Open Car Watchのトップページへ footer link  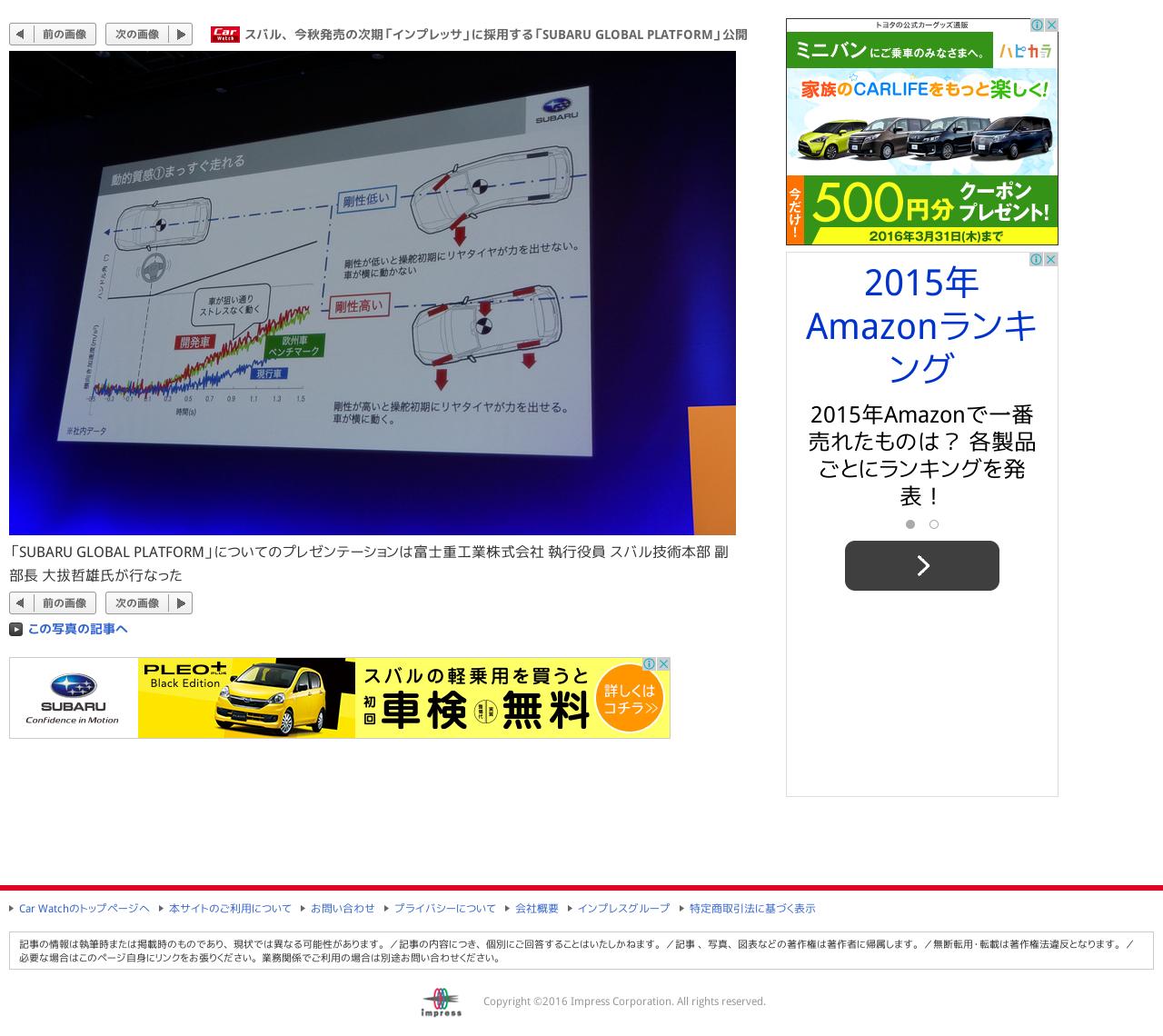pyautogui.click(x=84, y=909)
